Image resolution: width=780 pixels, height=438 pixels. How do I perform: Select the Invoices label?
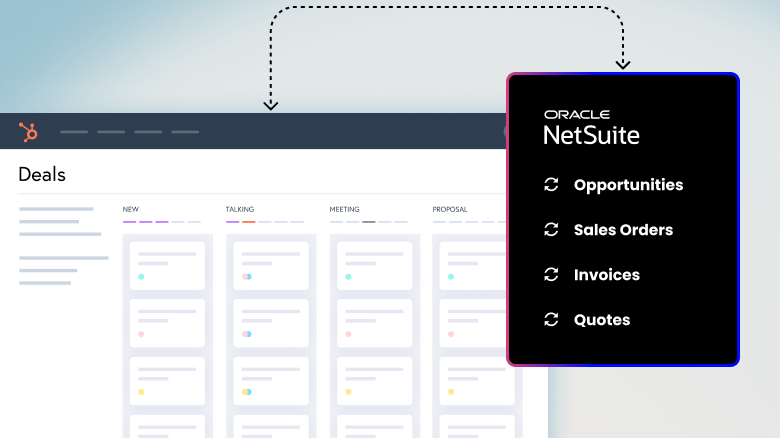point(607,275)
